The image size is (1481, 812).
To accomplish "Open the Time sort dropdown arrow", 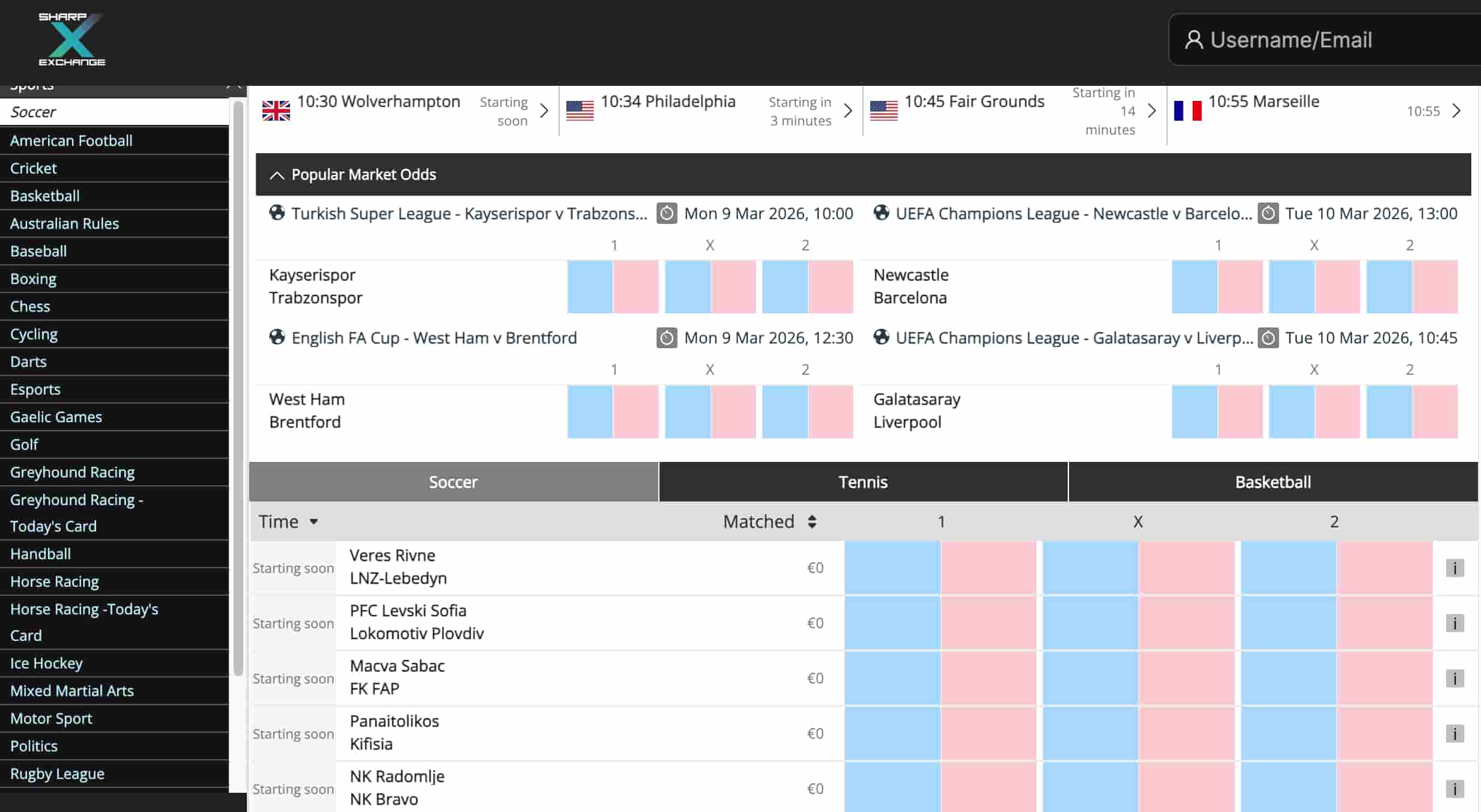I will coord(313,522).
